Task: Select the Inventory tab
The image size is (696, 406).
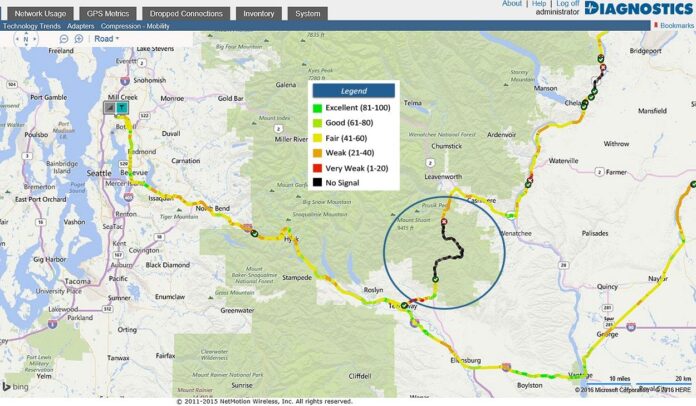Action: click(x=259, y=14)
